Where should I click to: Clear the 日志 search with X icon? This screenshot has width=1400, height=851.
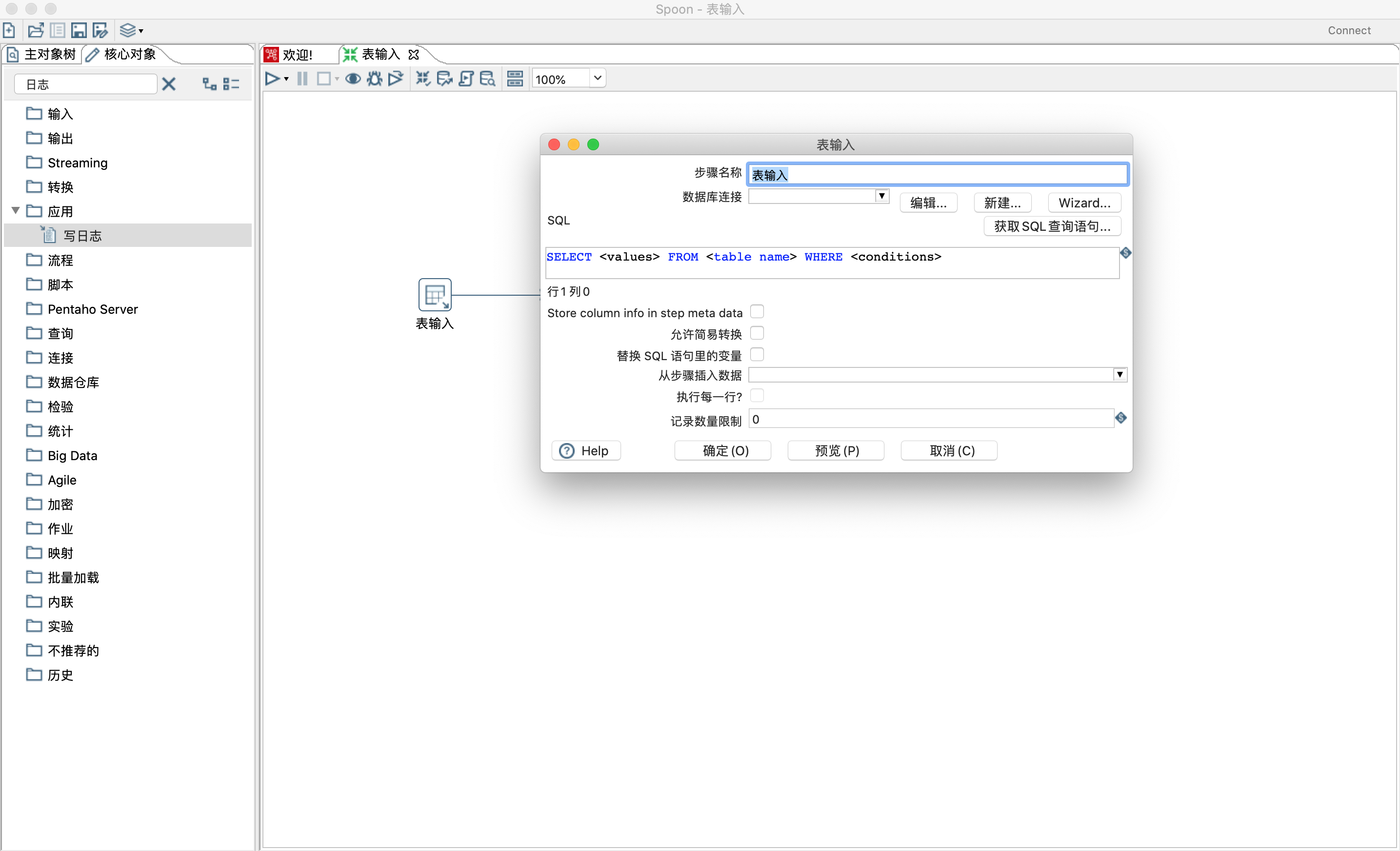[x=169, y=84]
